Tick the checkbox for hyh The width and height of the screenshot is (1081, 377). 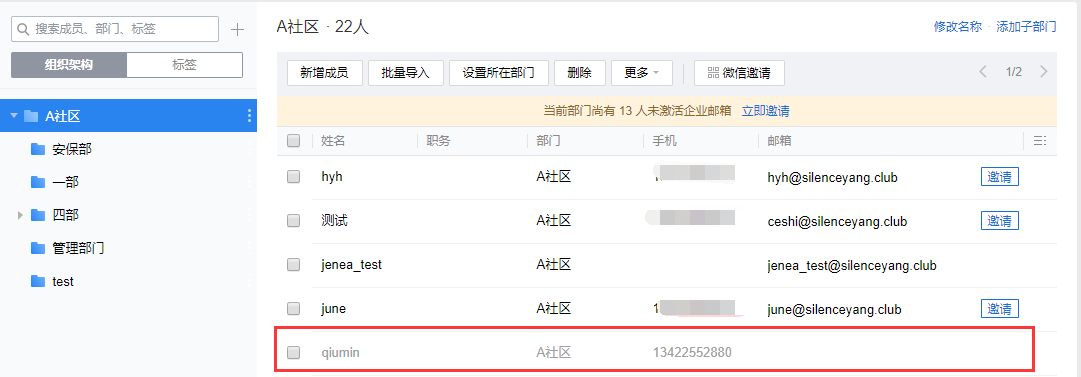(x=294, y=177)
